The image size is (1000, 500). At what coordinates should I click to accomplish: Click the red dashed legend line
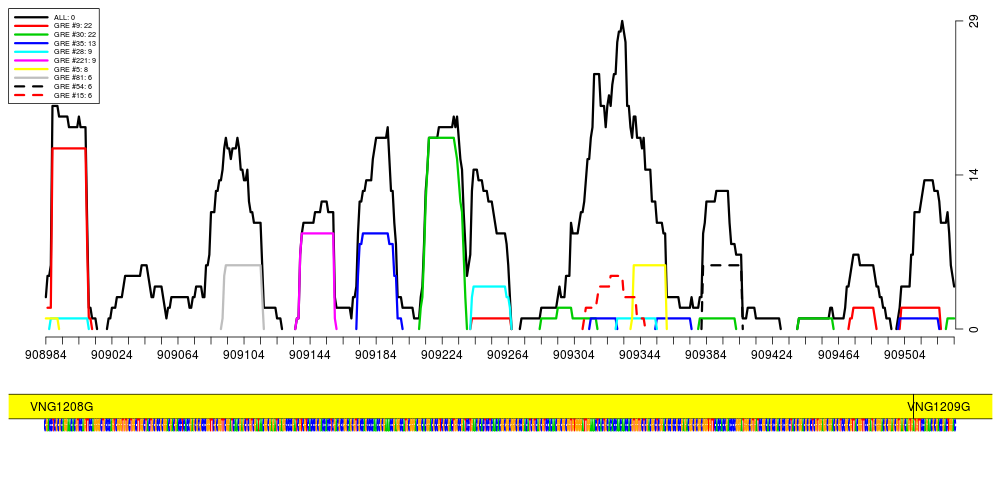pos(29,95)
